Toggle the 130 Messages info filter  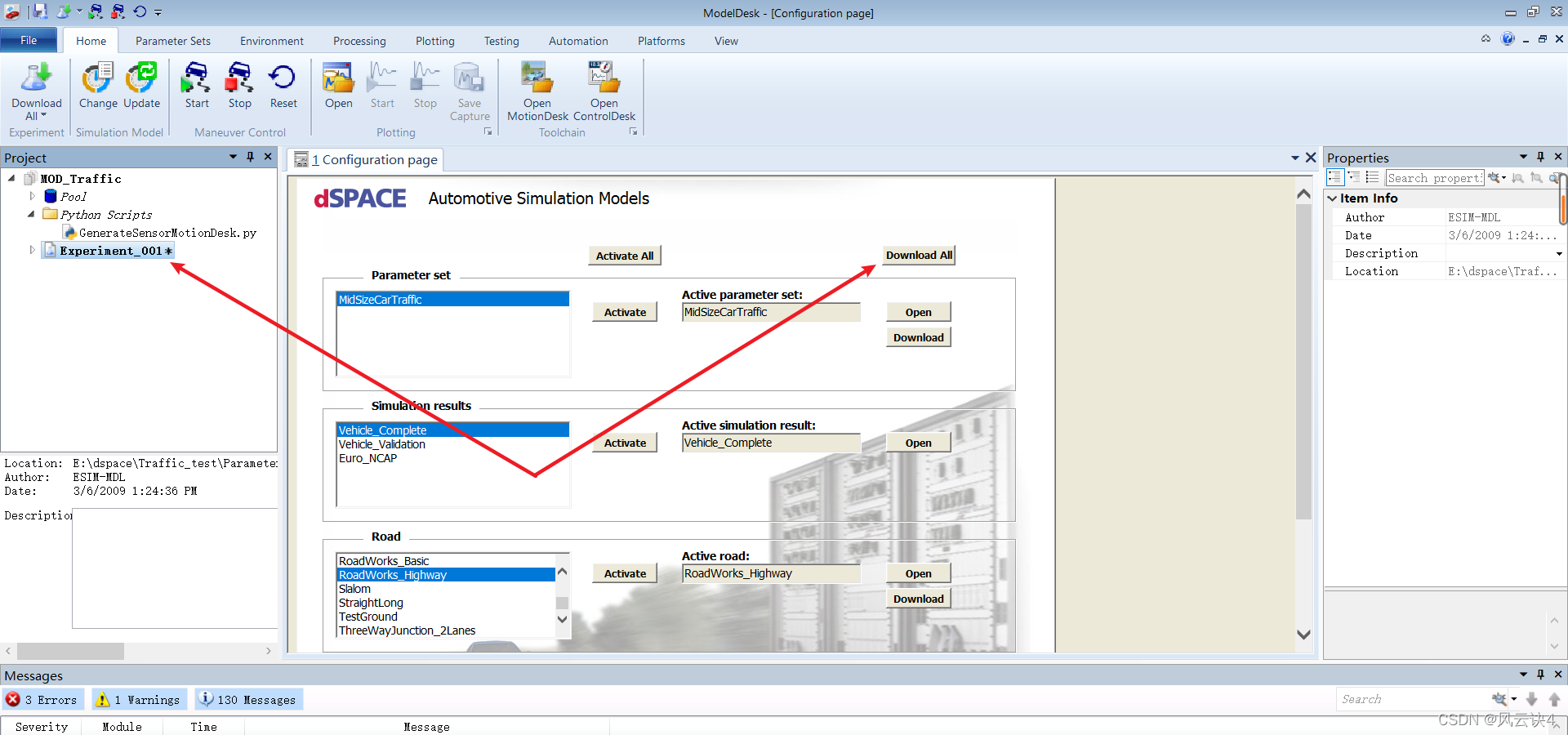pos(248,700)
